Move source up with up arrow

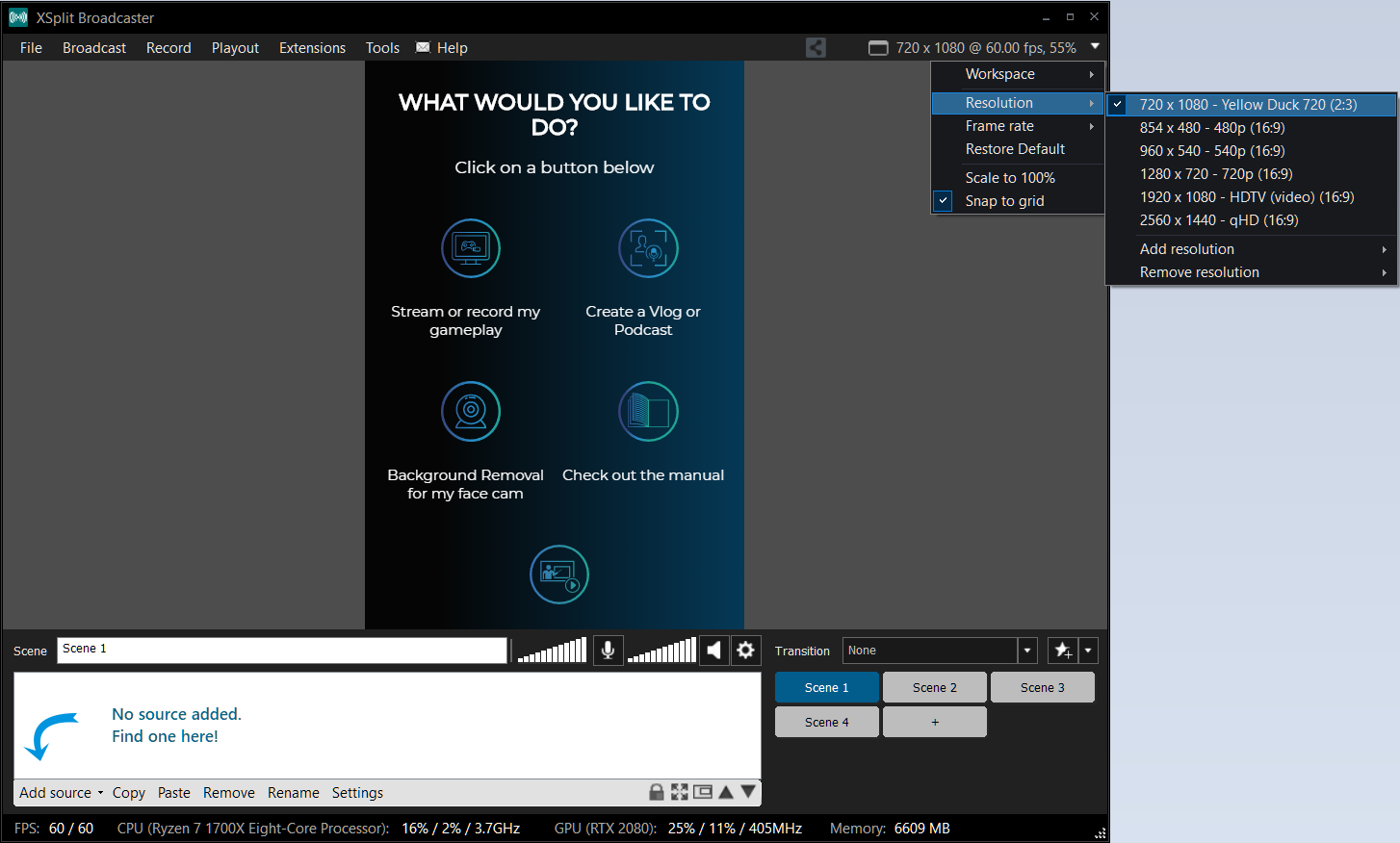coord(726,792)
